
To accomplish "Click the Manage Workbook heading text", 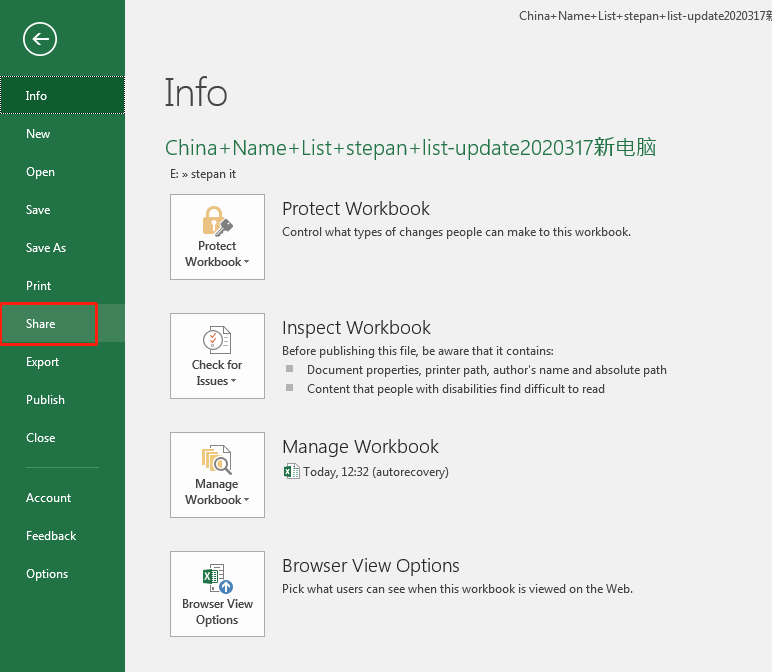I will point(360,447).
